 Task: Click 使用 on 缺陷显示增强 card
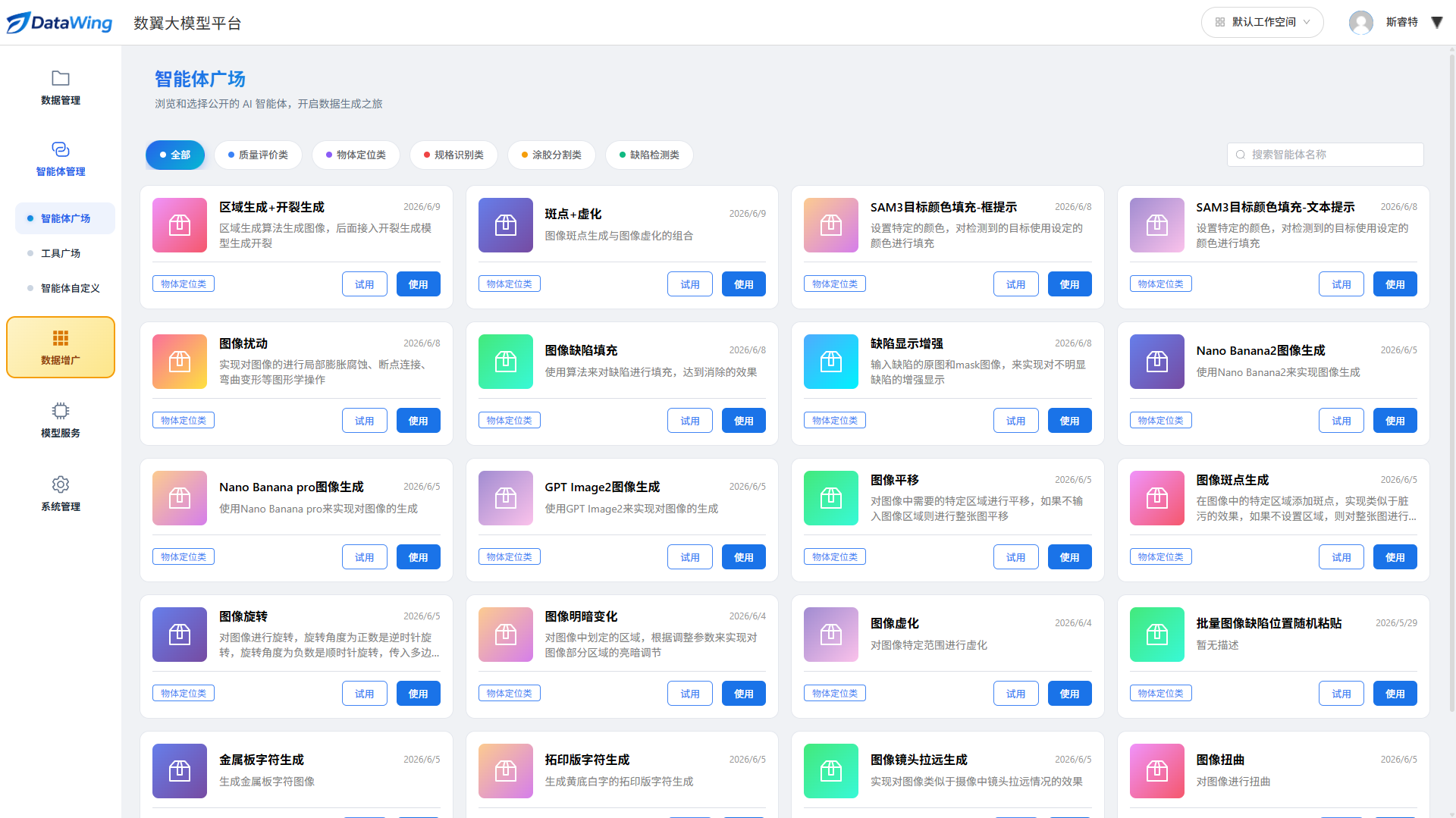1070,421
